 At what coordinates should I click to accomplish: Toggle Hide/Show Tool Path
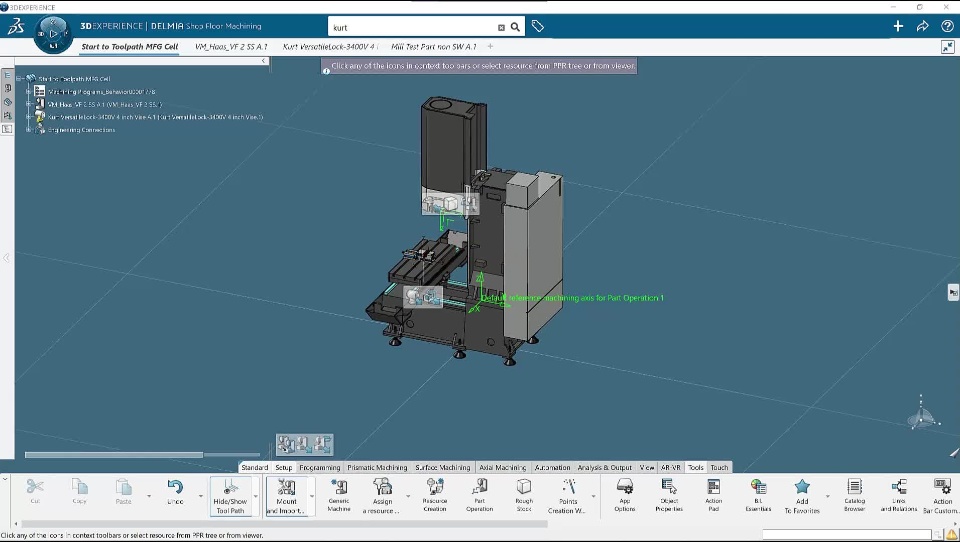pyautogui.click(x=229, y=494)
